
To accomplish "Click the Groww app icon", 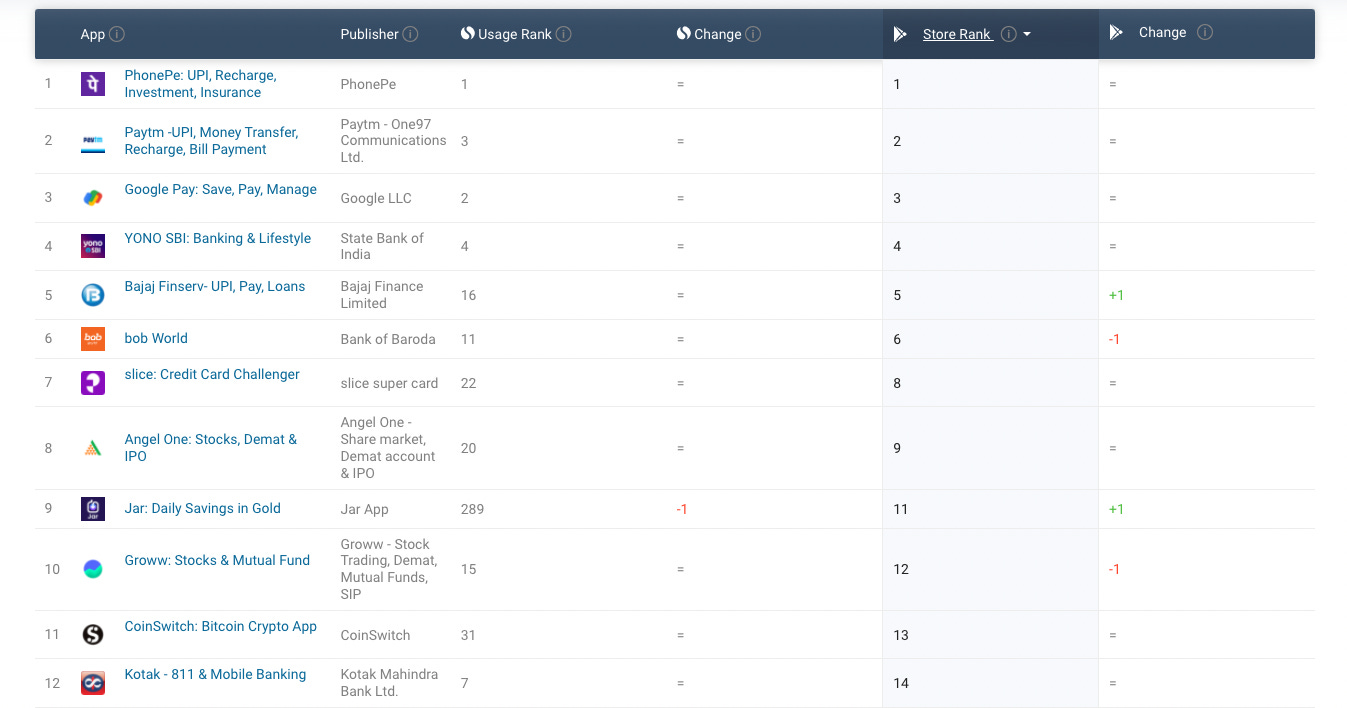I will point(93,569).
